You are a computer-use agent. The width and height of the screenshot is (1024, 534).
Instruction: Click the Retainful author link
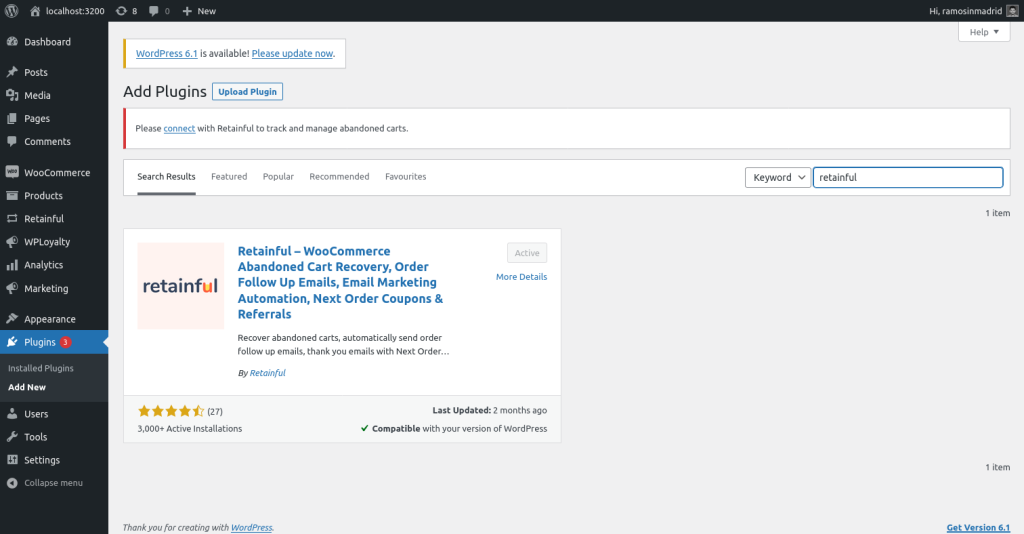click(x=268, y=373)
